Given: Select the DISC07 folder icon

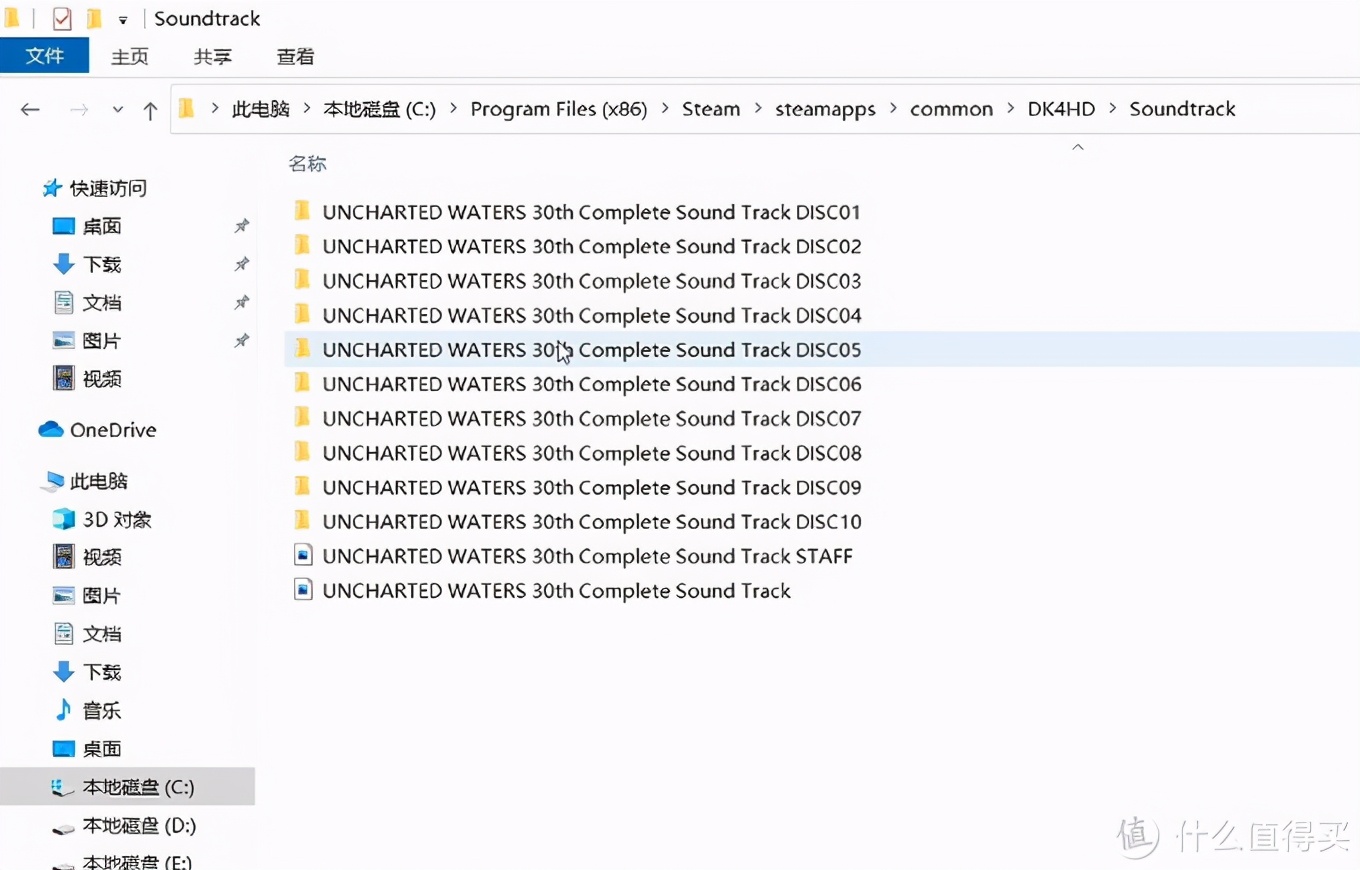Looking at the screenshot, I should click(x=302, y=417).
